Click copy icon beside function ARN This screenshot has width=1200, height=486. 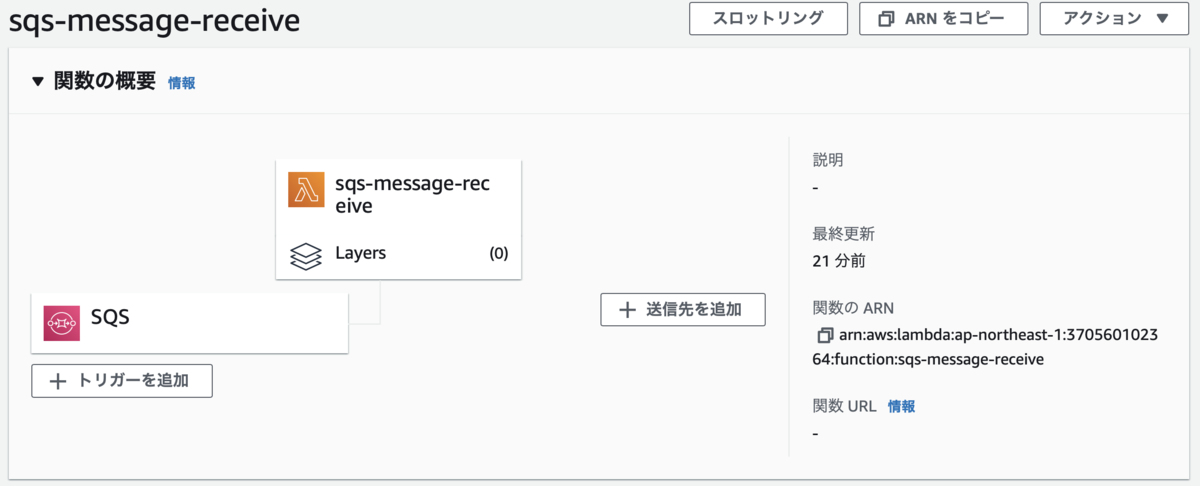pyautogui.click(x=825, y=335)
